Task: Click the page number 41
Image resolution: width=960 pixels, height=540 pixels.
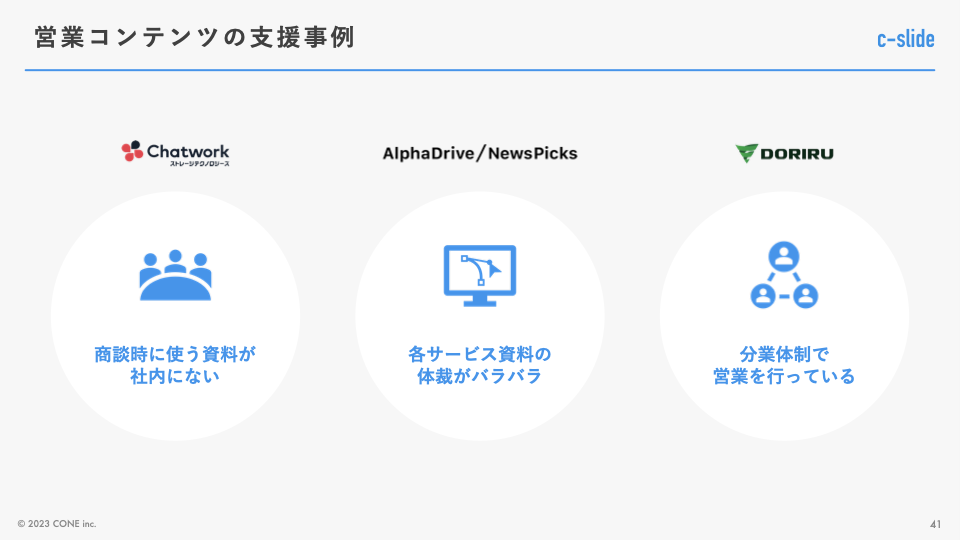Action: pyautogui.click(x=935, y=524)
